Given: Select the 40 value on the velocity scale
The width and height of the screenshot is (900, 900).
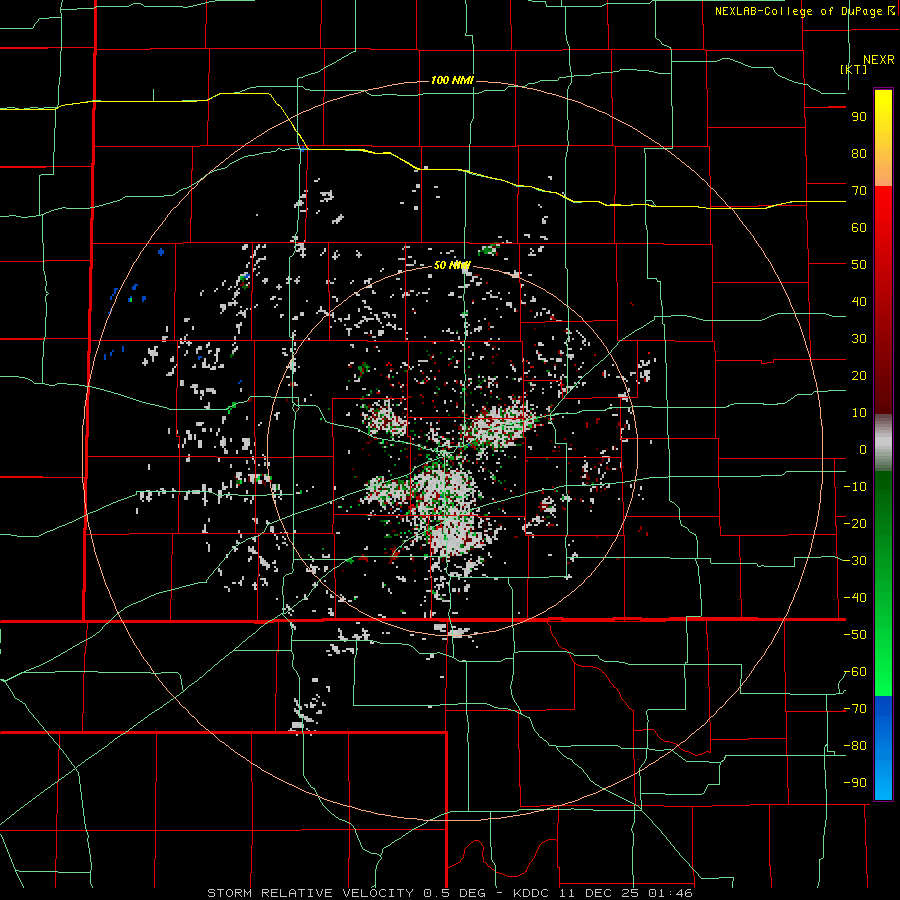Looking at the screenshot, I should click(859, 302).
